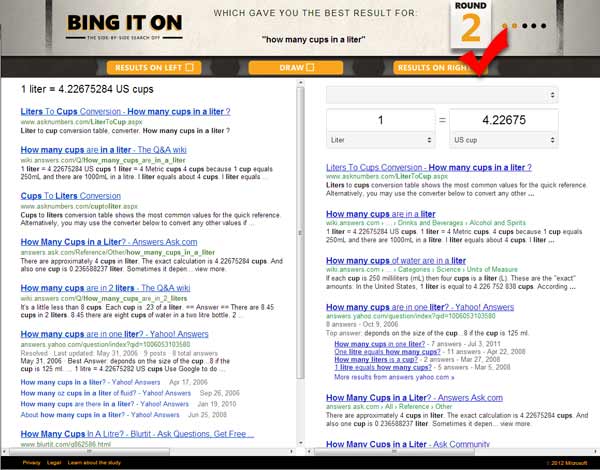Click left URL www.asknumbers.com/cuptoliter.aspx
Screen dimensions: 600x470
[80, 206]
